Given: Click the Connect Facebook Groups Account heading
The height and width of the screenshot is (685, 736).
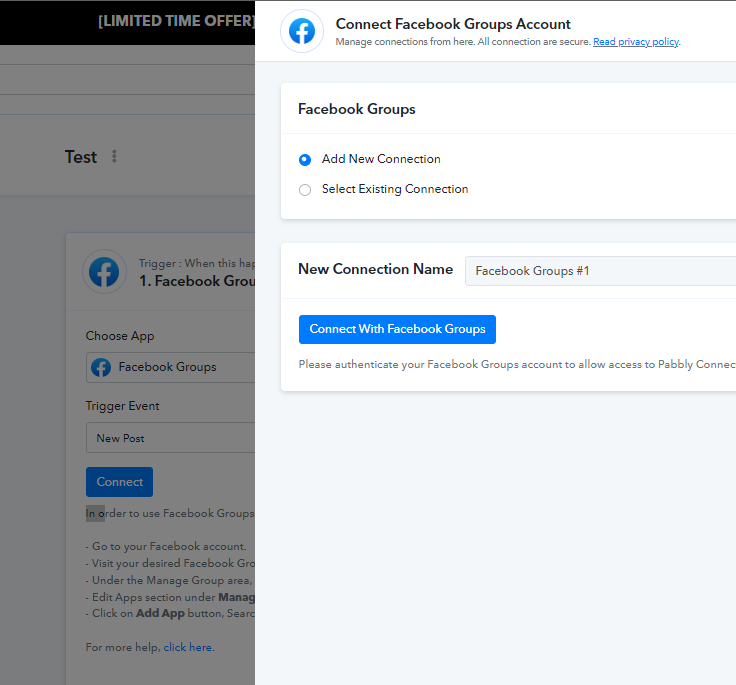Looking at the screenshot, I should [453, 24].
